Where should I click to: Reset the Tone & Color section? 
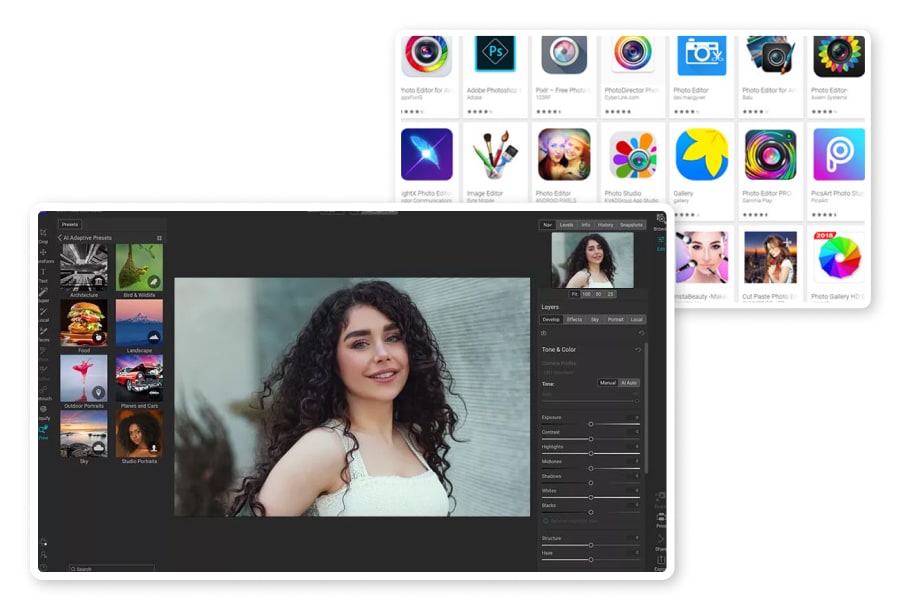638,349
